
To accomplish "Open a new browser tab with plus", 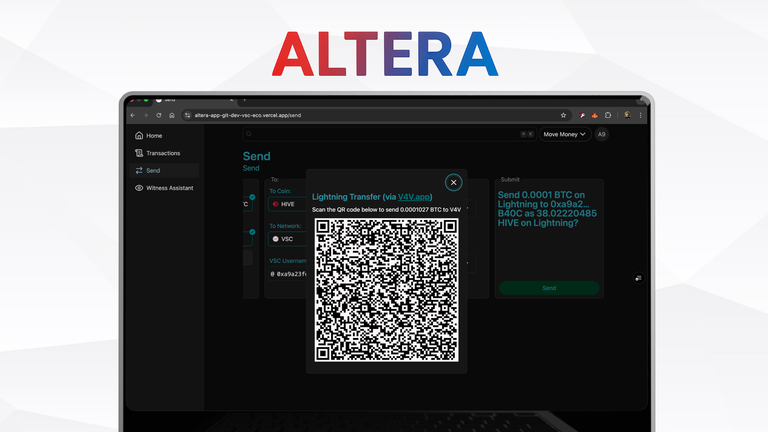I will [244, 100].
